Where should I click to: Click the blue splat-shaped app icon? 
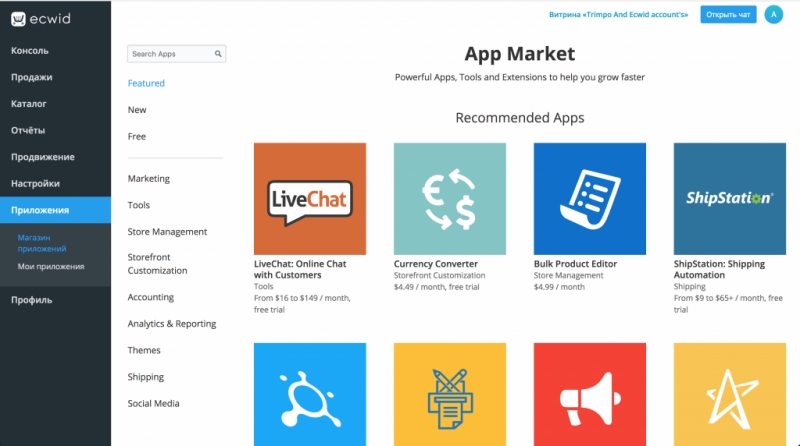(x=310, y=394)
